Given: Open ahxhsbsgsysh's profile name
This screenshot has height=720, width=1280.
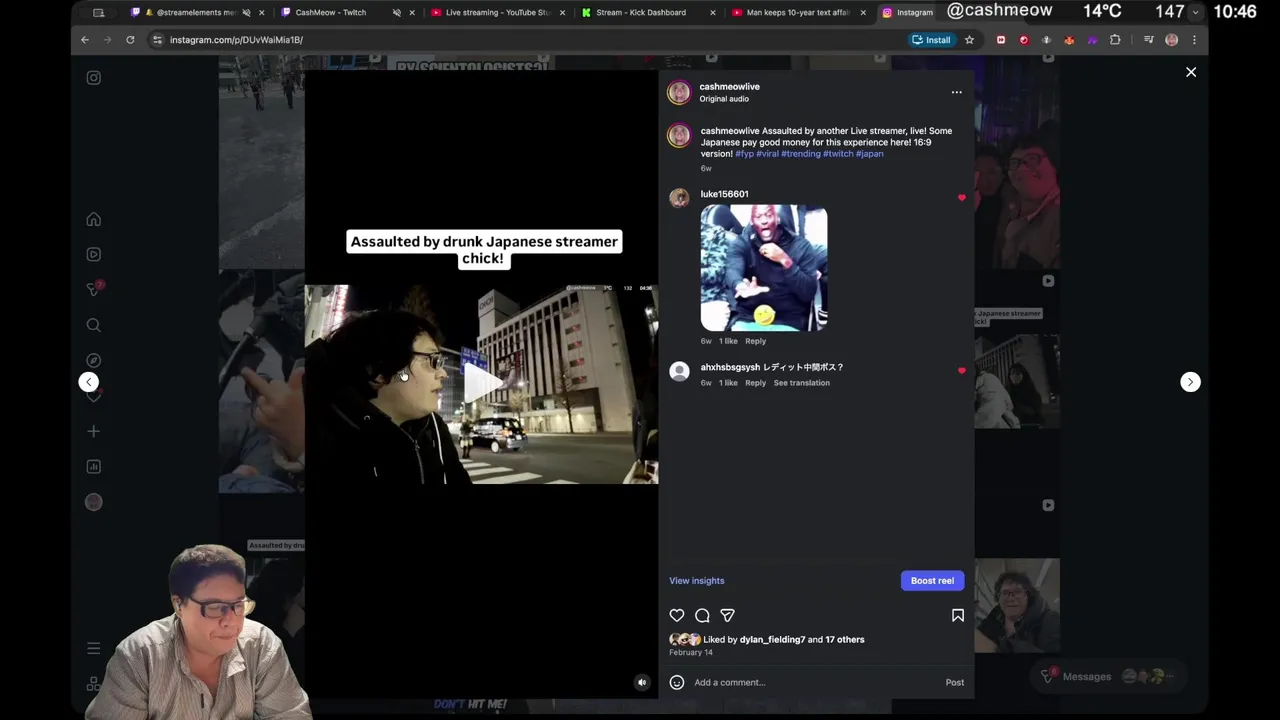Looking at the screenshot, I should click(x=730, y=367).
